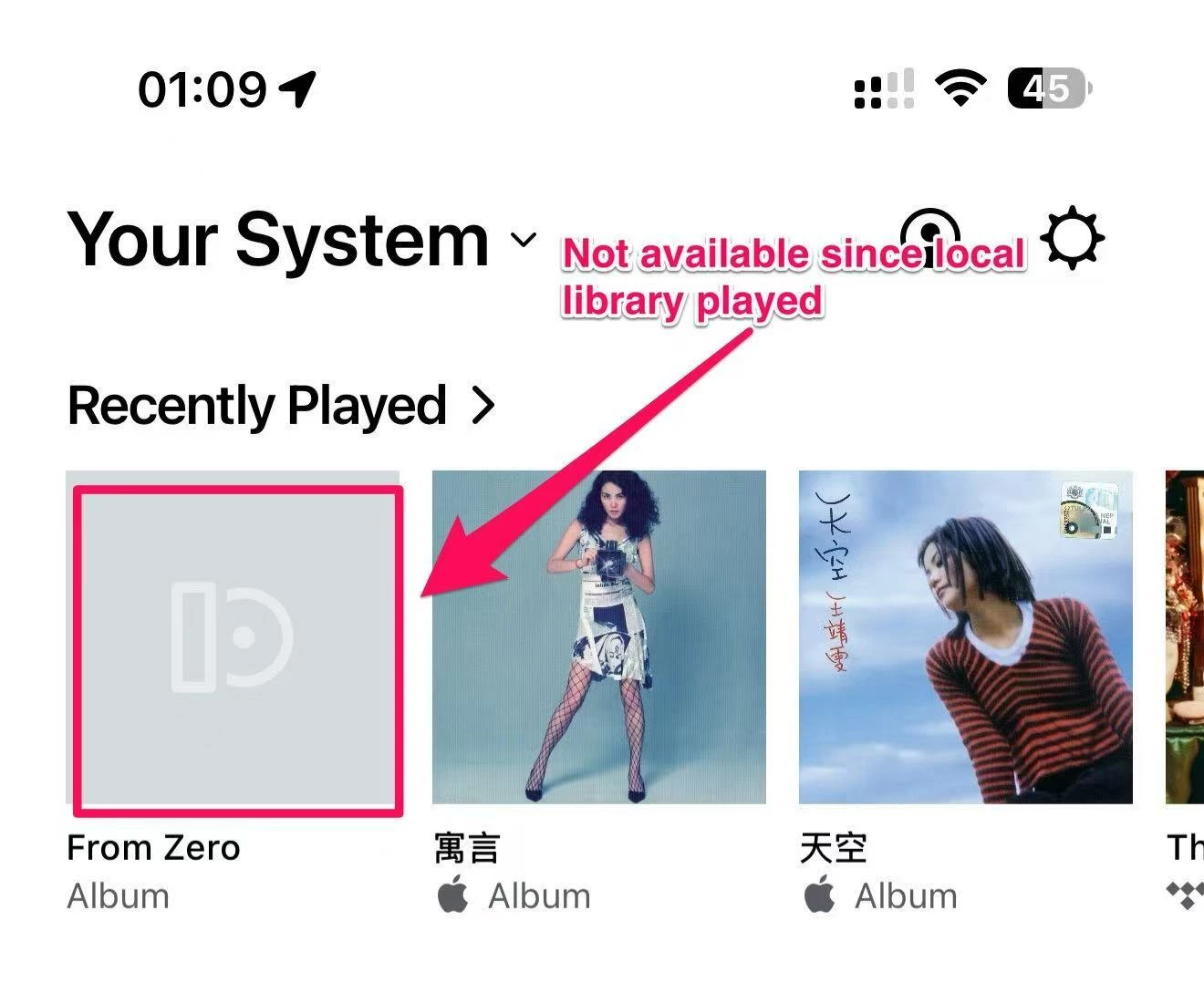Tap the Tidal icon under the fourth album

[x=1186, y=895]
